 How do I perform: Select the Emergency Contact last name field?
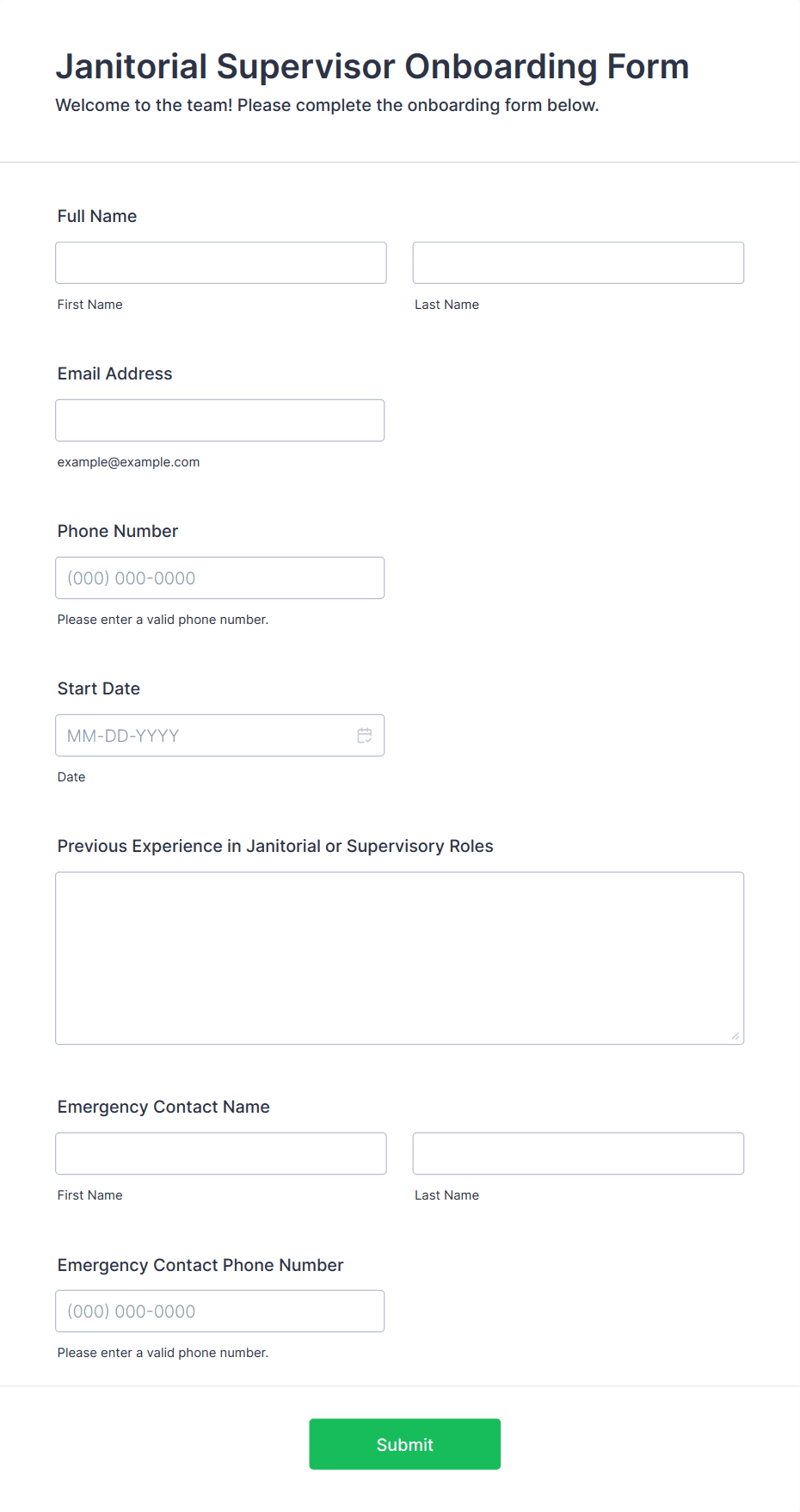pos(578,1153)
